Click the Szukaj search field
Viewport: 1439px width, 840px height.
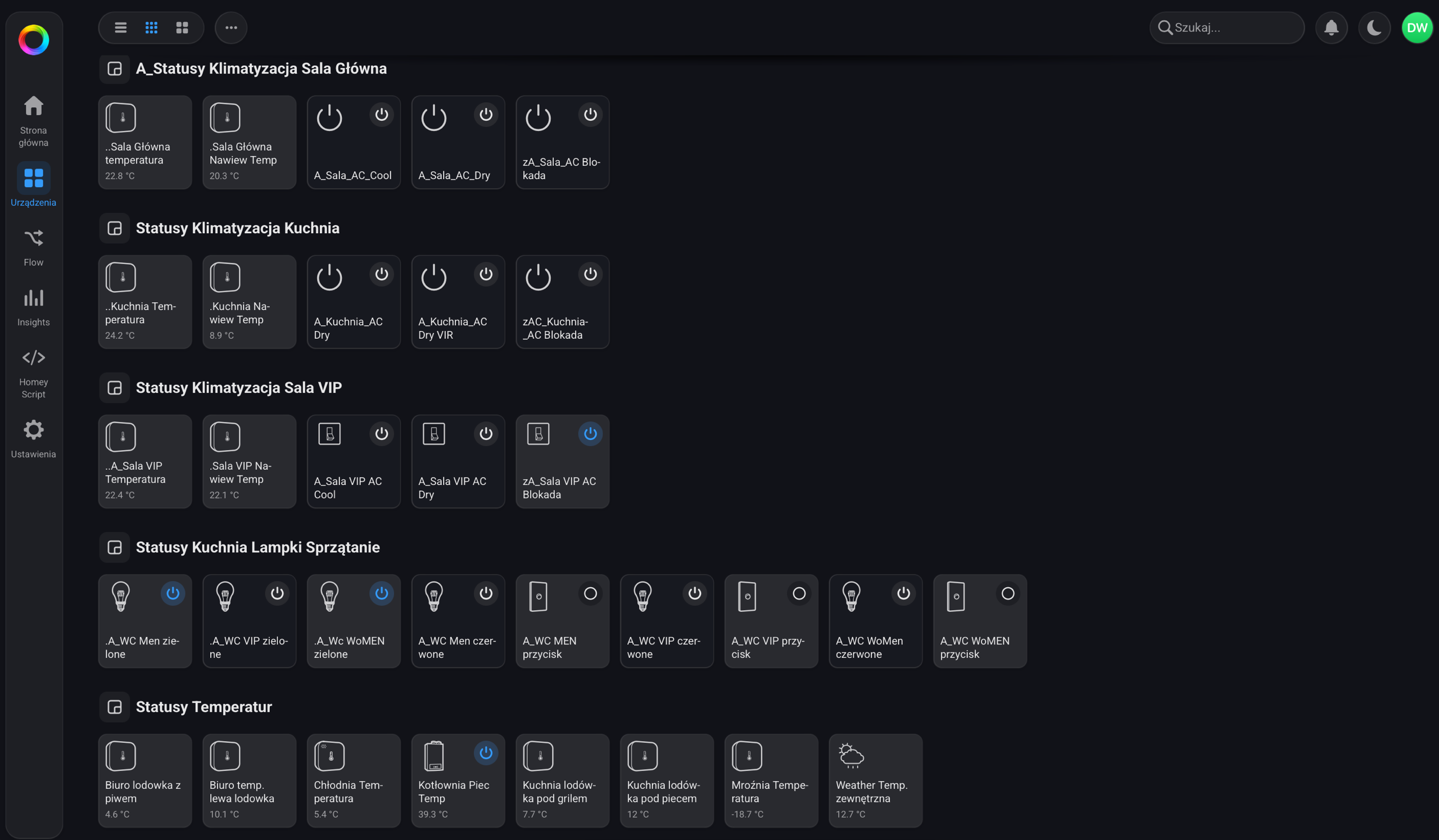tap(1227, 28)
